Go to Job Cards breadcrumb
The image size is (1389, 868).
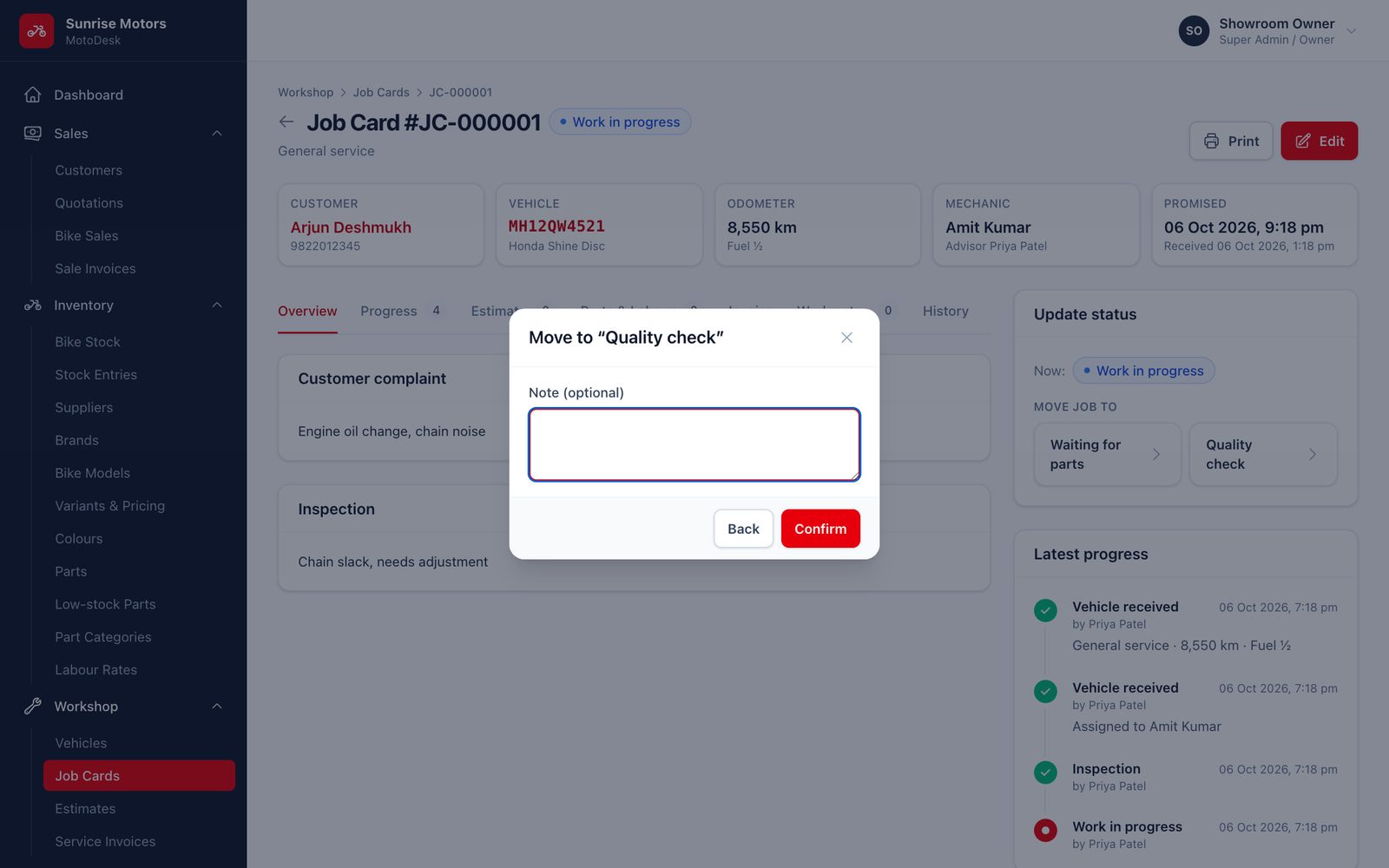pos(381,92)
